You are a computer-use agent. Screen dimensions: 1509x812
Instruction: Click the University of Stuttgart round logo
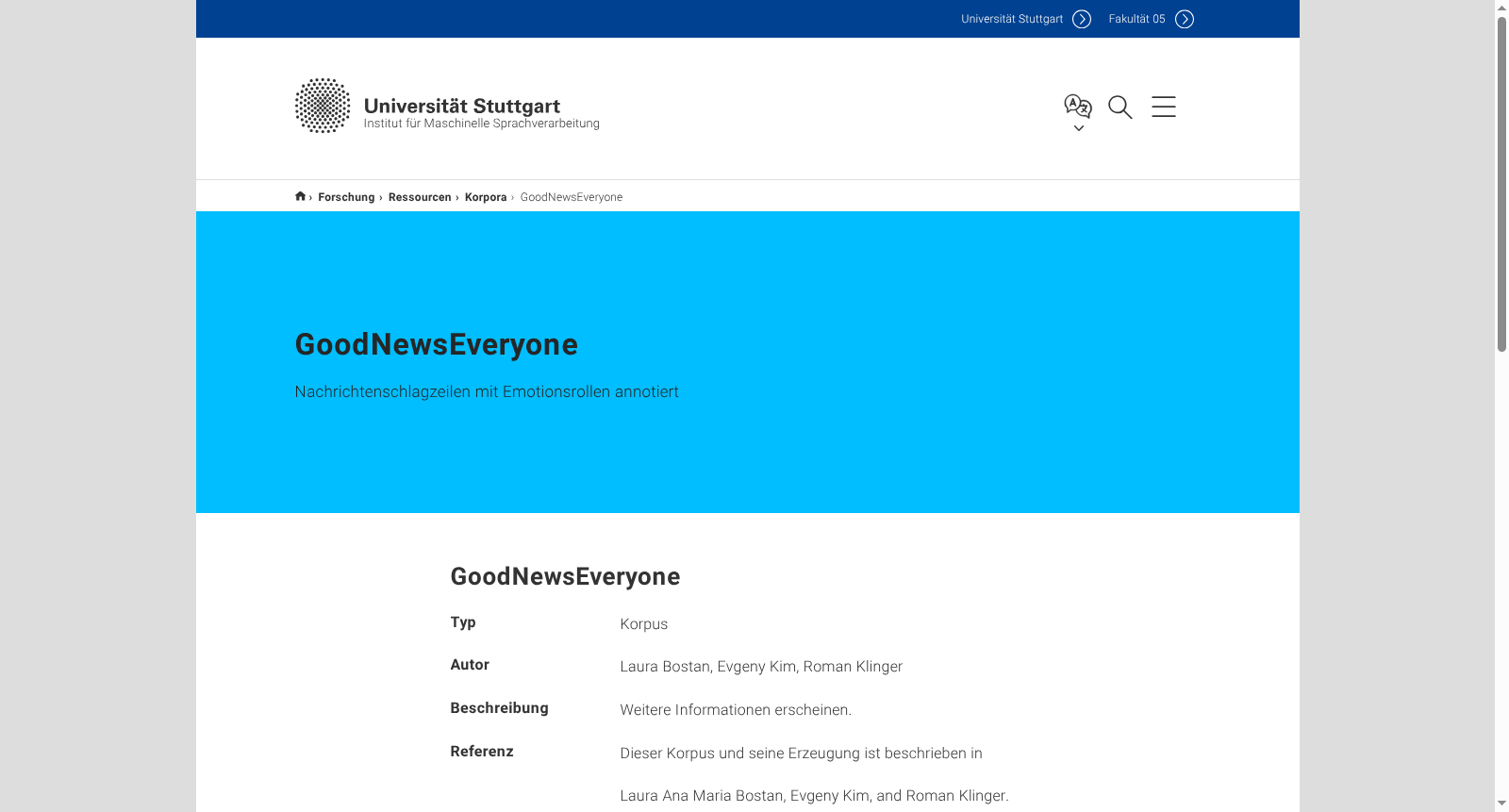coord(323,106)
